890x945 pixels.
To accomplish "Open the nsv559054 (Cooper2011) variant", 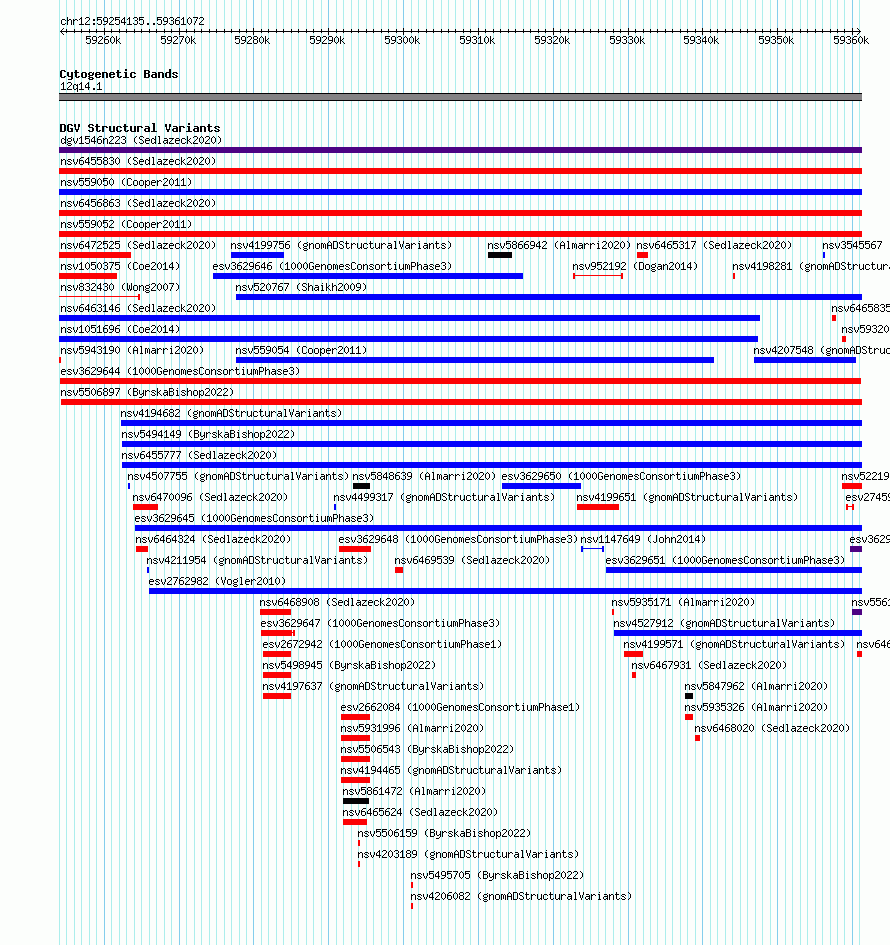I will click(301, 351).
